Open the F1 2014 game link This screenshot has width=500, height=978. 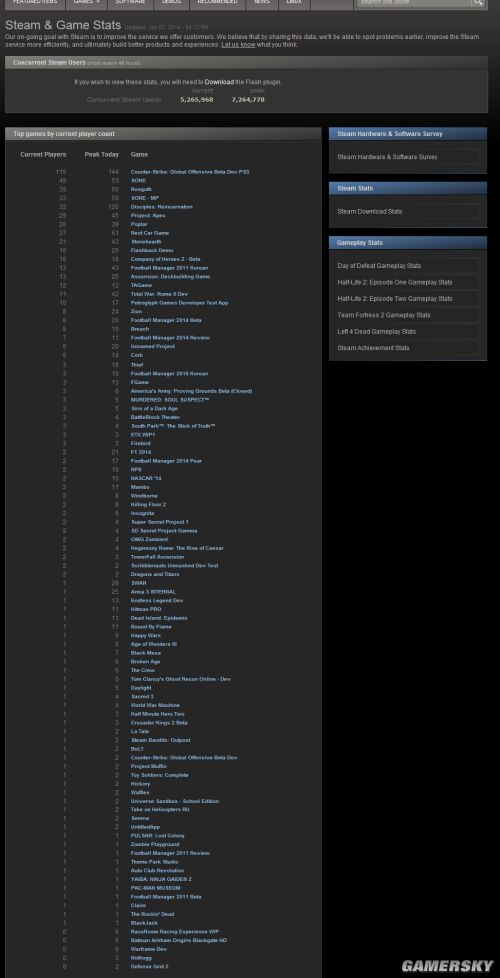(x=141, y=452)
